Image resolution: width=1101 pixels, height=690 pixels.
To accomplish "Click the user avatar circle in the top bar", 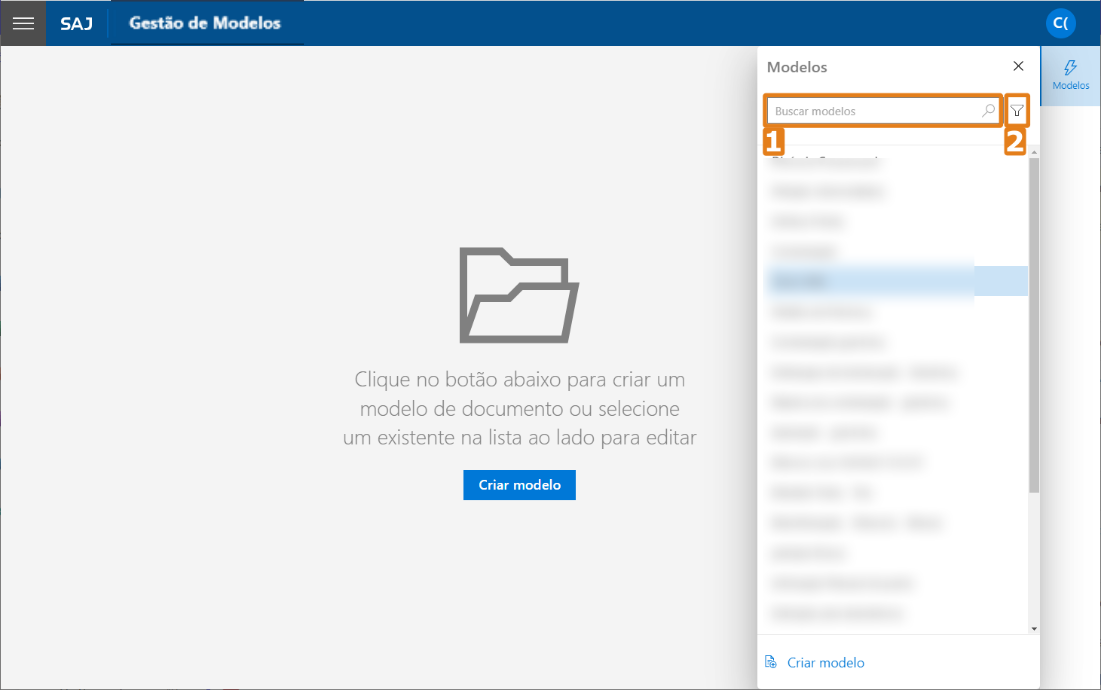I will click(x=1060, y=22).
